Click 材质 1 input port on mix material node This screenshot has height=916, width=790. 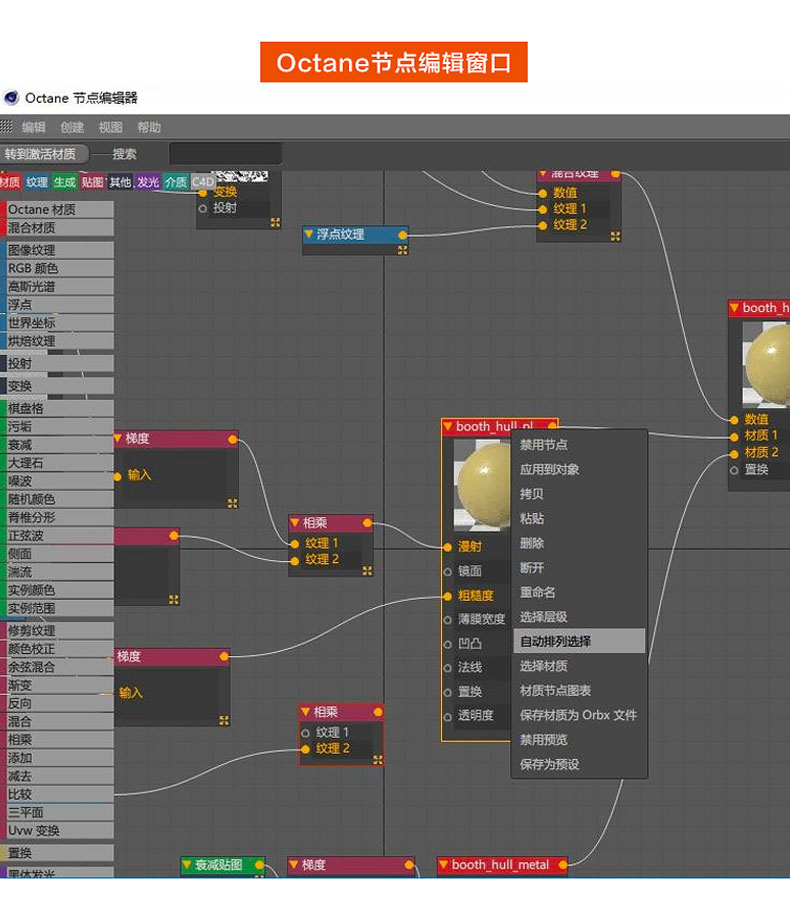click(x=734, y=436)
